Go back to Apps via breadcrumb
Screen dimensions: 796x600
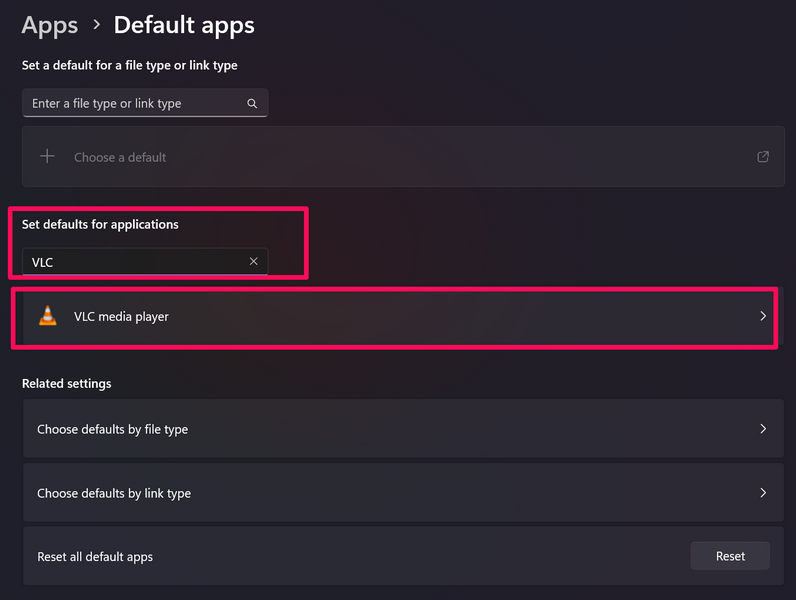click(49, 26)
